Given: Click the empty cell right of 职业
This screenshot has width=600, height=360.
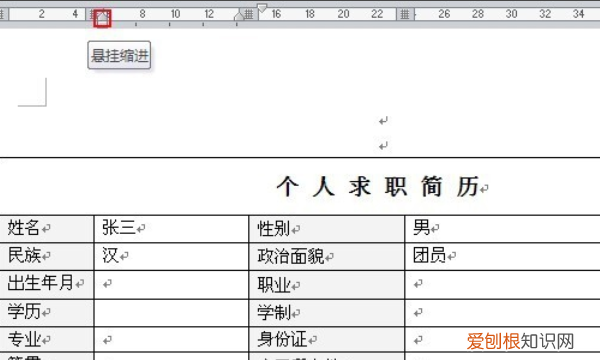Looking at the screenshot, I should [x=502, y=285].
